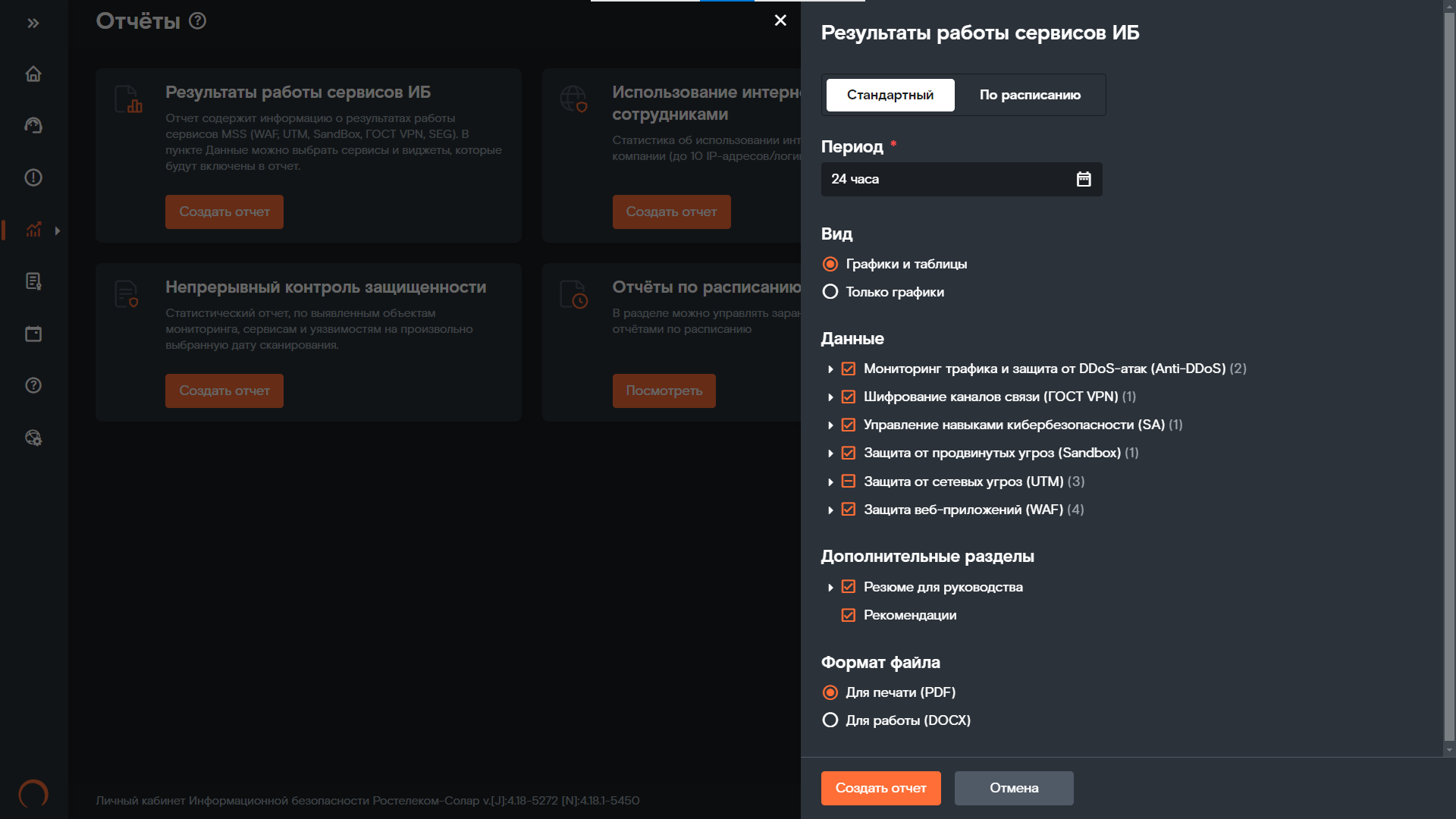Select the Стандартный tab

(x=890, y=95)
